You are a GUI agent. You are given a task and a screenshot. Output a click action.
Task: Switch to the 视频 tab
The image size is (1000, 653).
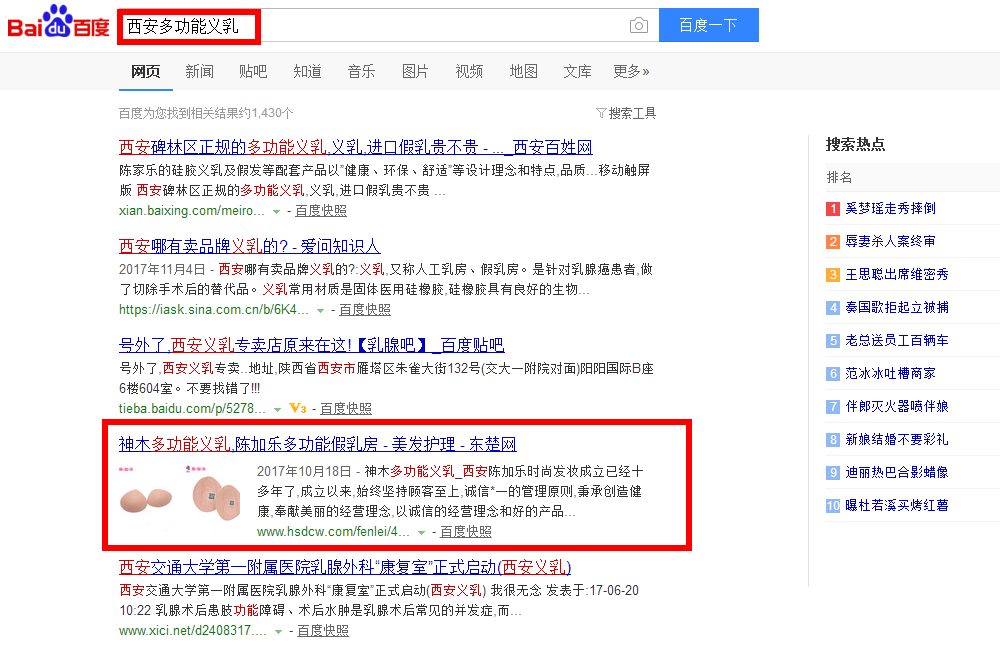pos(469,71)
